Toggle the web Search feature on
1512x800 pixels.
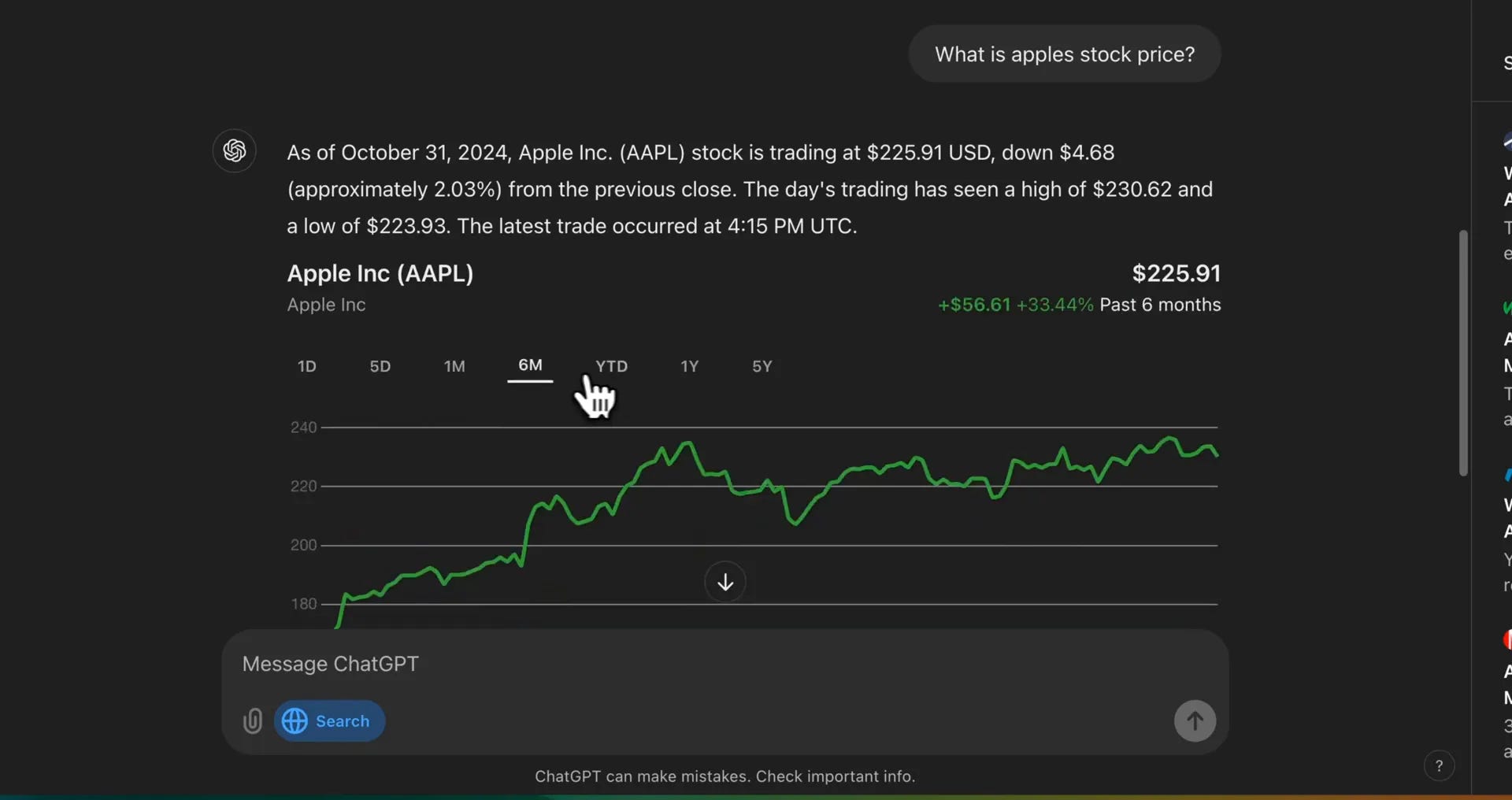click(329, 720)
